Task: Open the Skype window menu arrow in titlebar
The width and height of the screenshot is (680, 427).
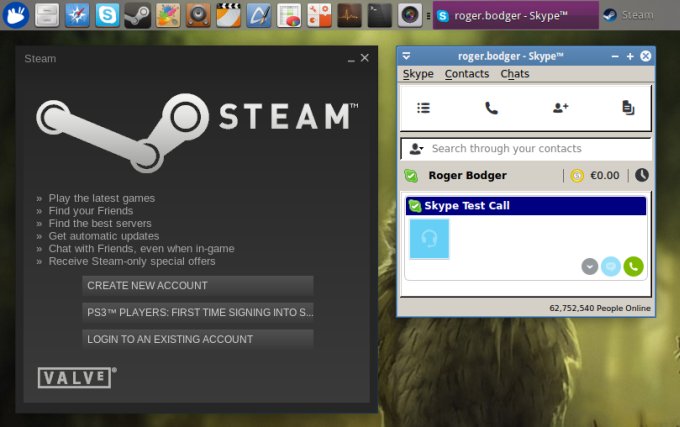Action: tap(406, 56)
